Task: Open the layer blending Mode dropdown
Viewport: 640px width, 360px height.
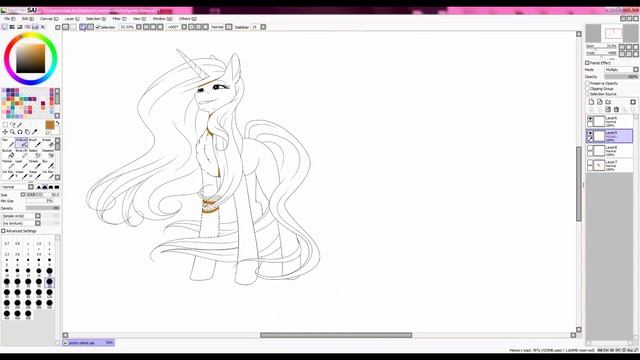Action: (x=621, y=70)
